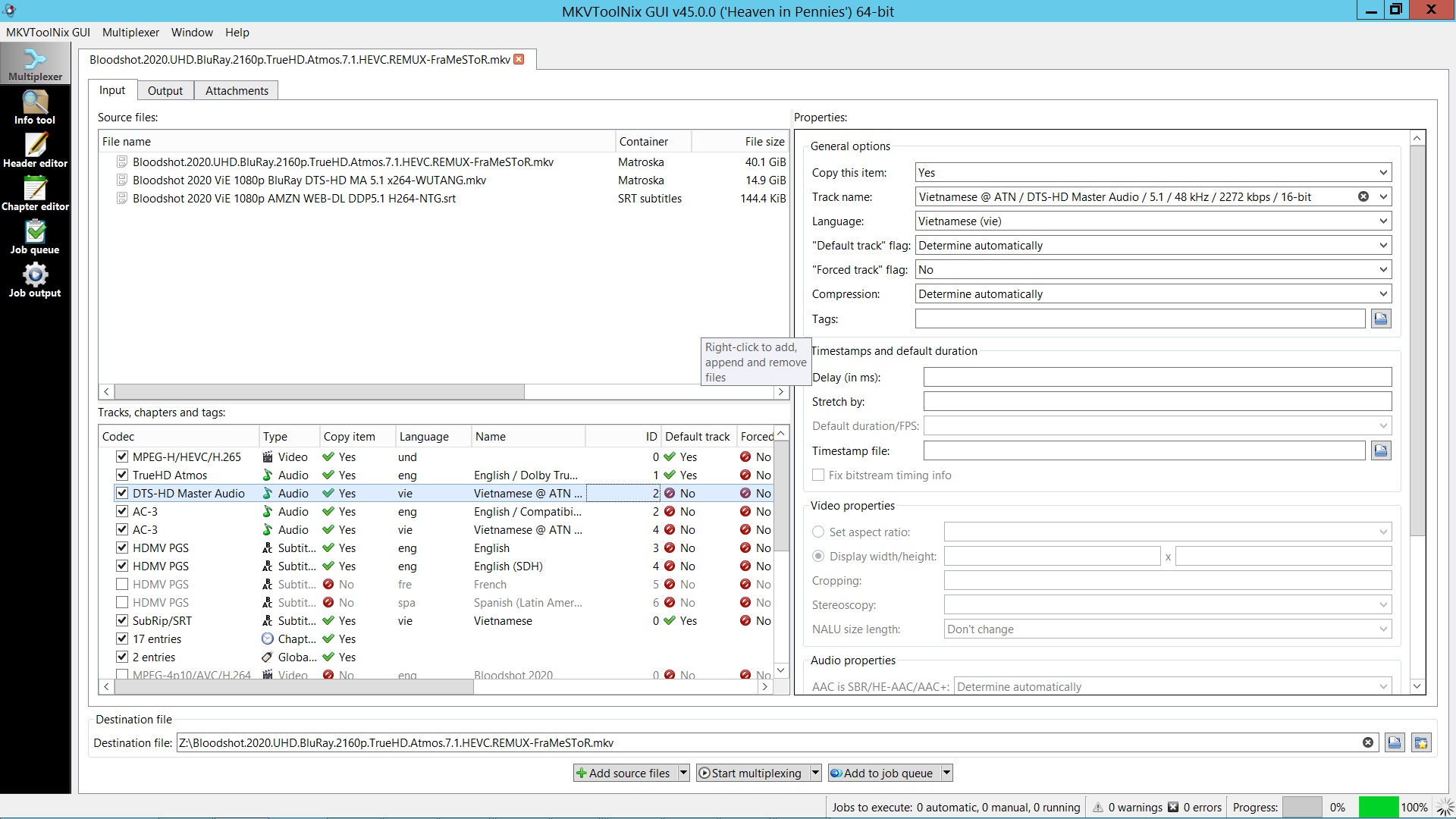
Task: Open the Job output view
Action: tap(35, 280)
